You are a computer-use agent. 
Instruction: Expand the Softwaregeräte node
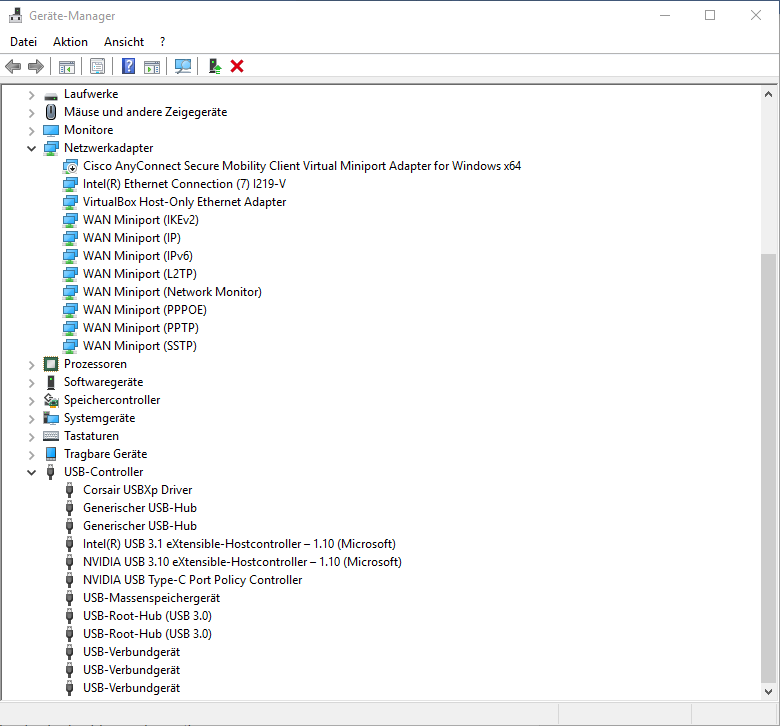pyautogui.click(x=31, y=383)
